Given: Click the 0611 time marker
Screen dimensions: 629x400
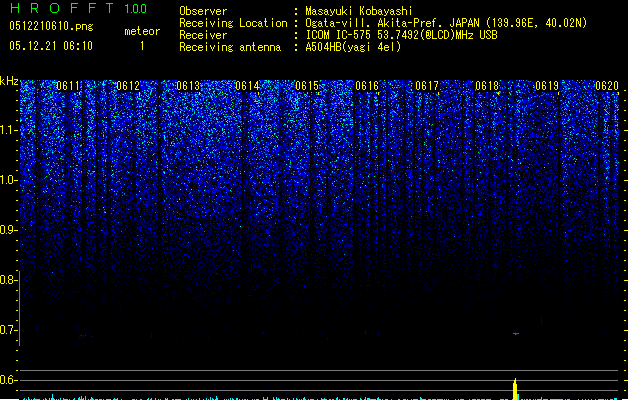Looking at the screenshot, I should (68, 86).
